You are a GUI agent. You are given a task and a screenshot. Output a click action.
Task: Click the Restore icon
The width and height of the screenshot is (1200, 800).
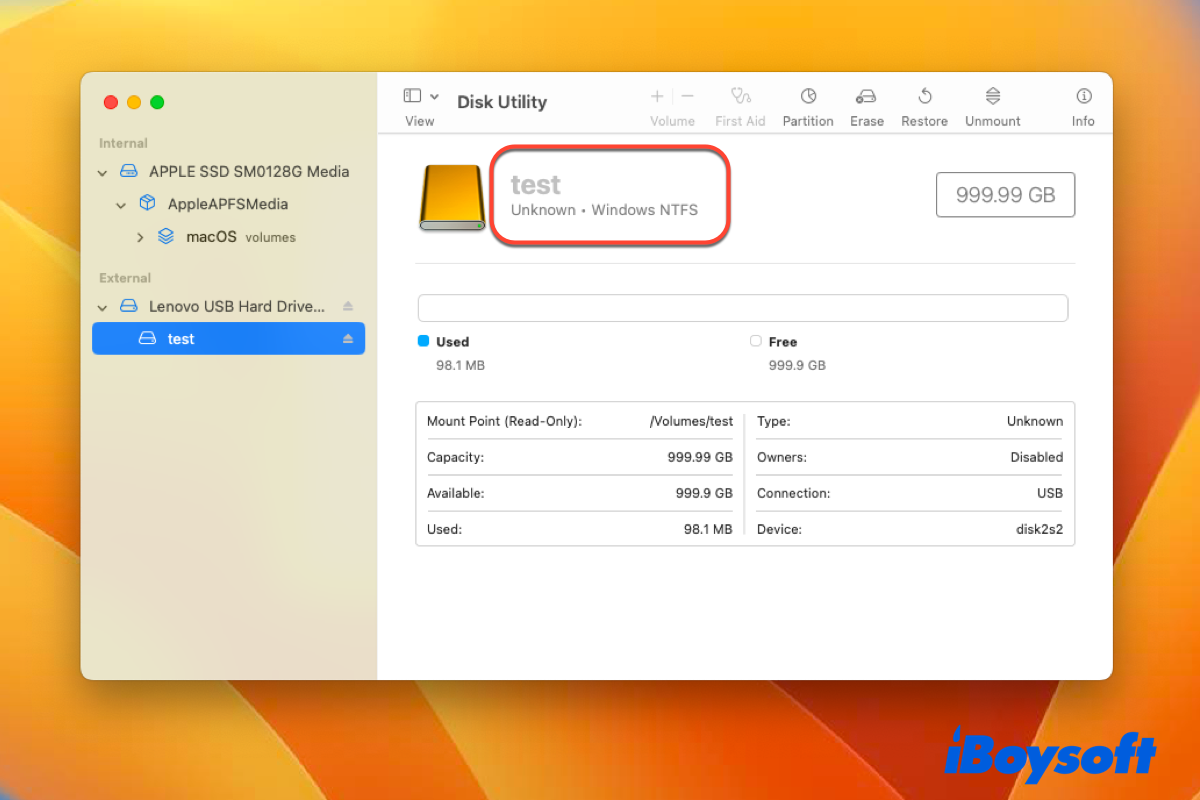pos(923,100)
